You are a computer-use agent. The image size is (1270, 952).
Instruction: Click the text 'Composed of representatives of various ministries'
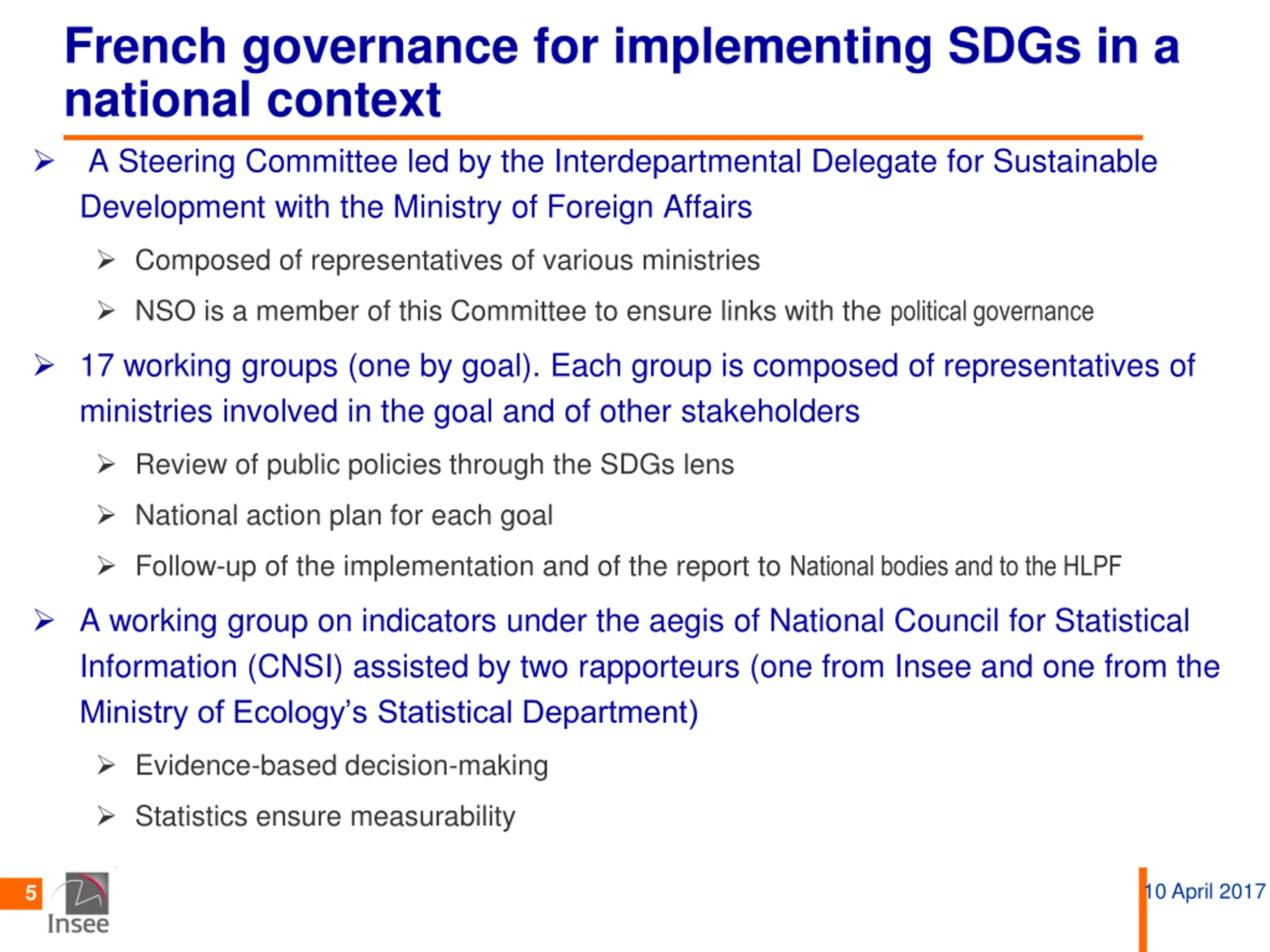click(x=447, y=261)
